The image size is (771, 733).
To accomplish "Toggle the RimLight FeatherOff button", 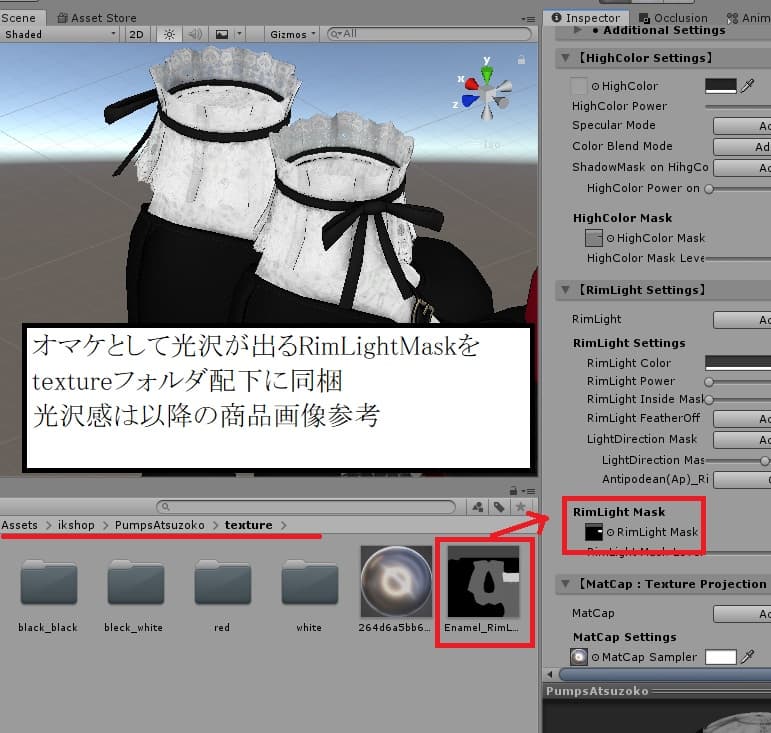I will [742, 419].
